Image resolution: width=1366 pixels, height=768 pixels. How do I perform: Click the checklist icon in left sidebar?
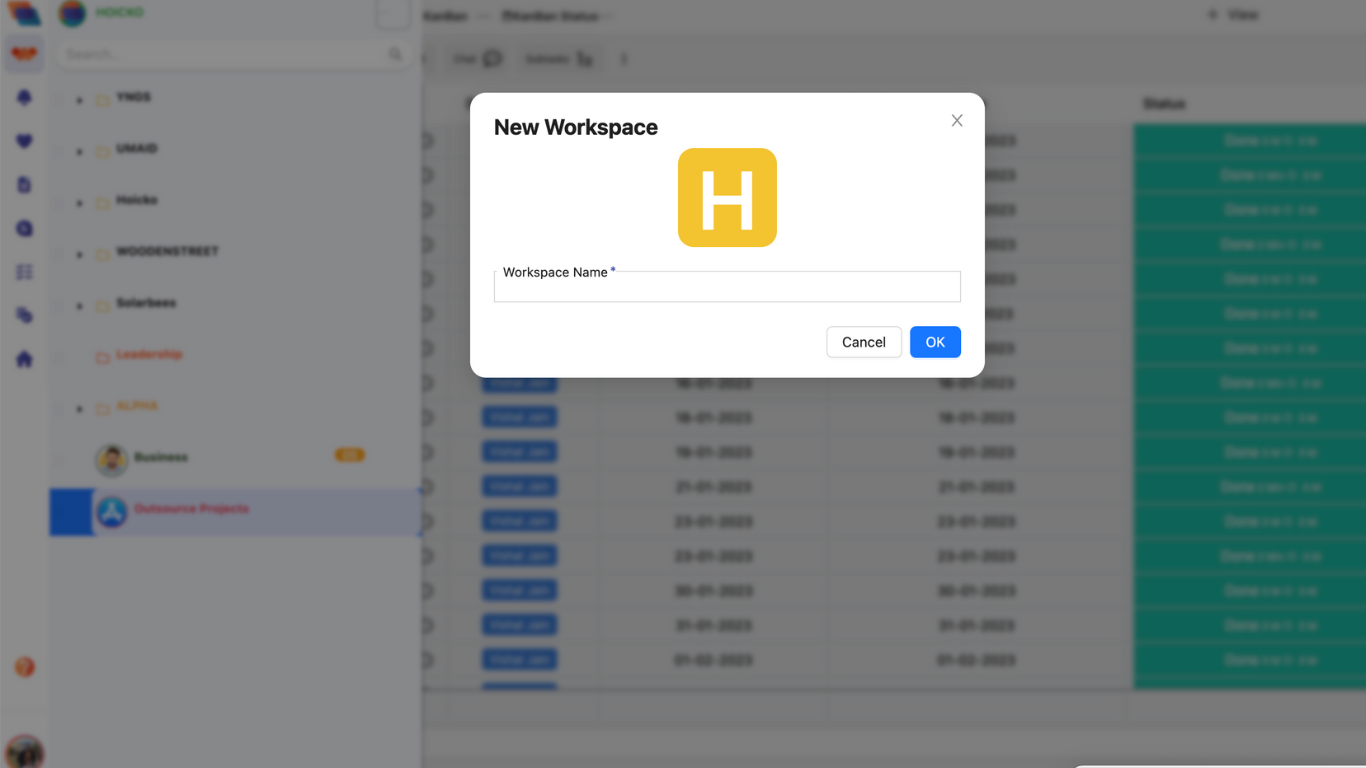coord(25,272)
